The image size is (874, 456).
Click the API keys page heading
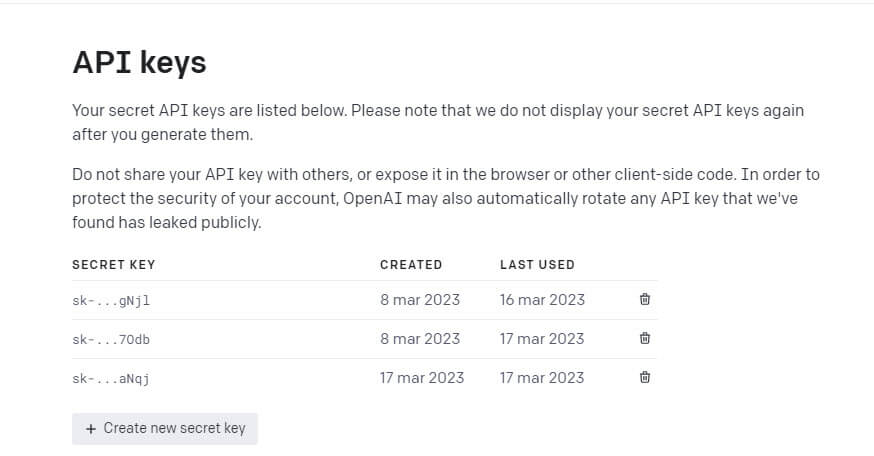point(139,62)
